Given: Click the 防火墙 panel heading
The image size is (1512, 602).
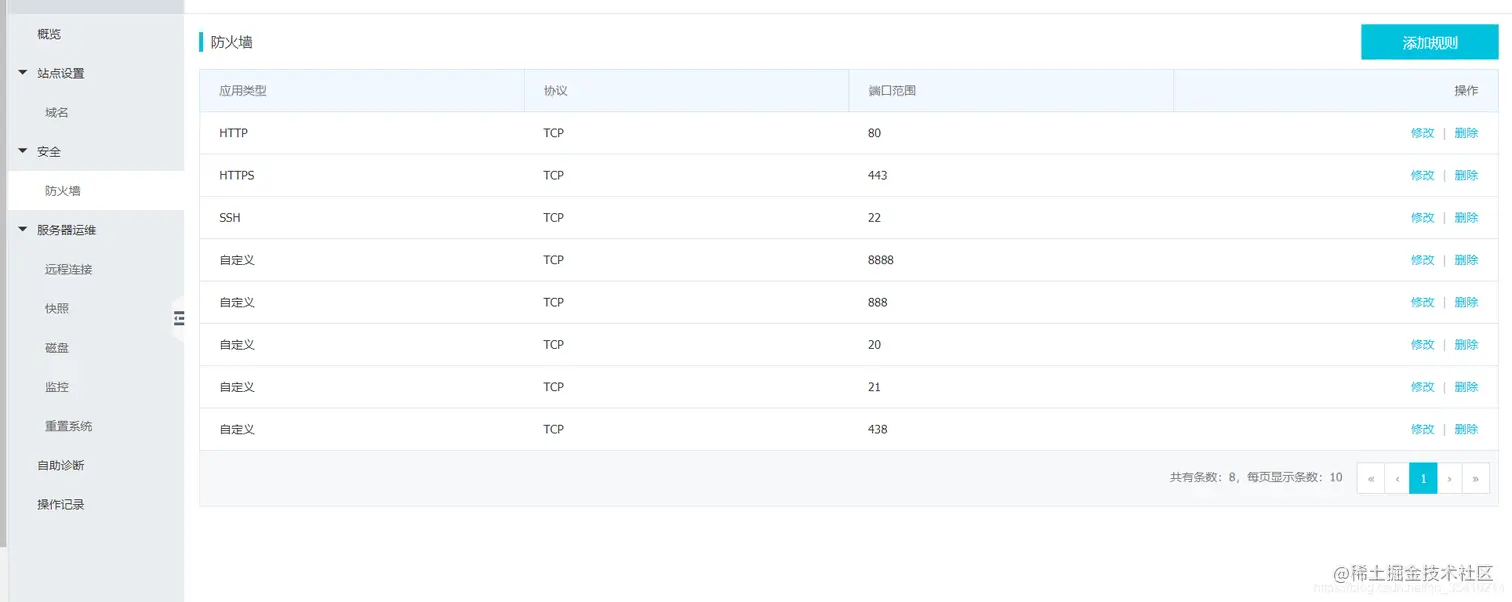Looking at the screenshot, I should (x=231, y=43).
